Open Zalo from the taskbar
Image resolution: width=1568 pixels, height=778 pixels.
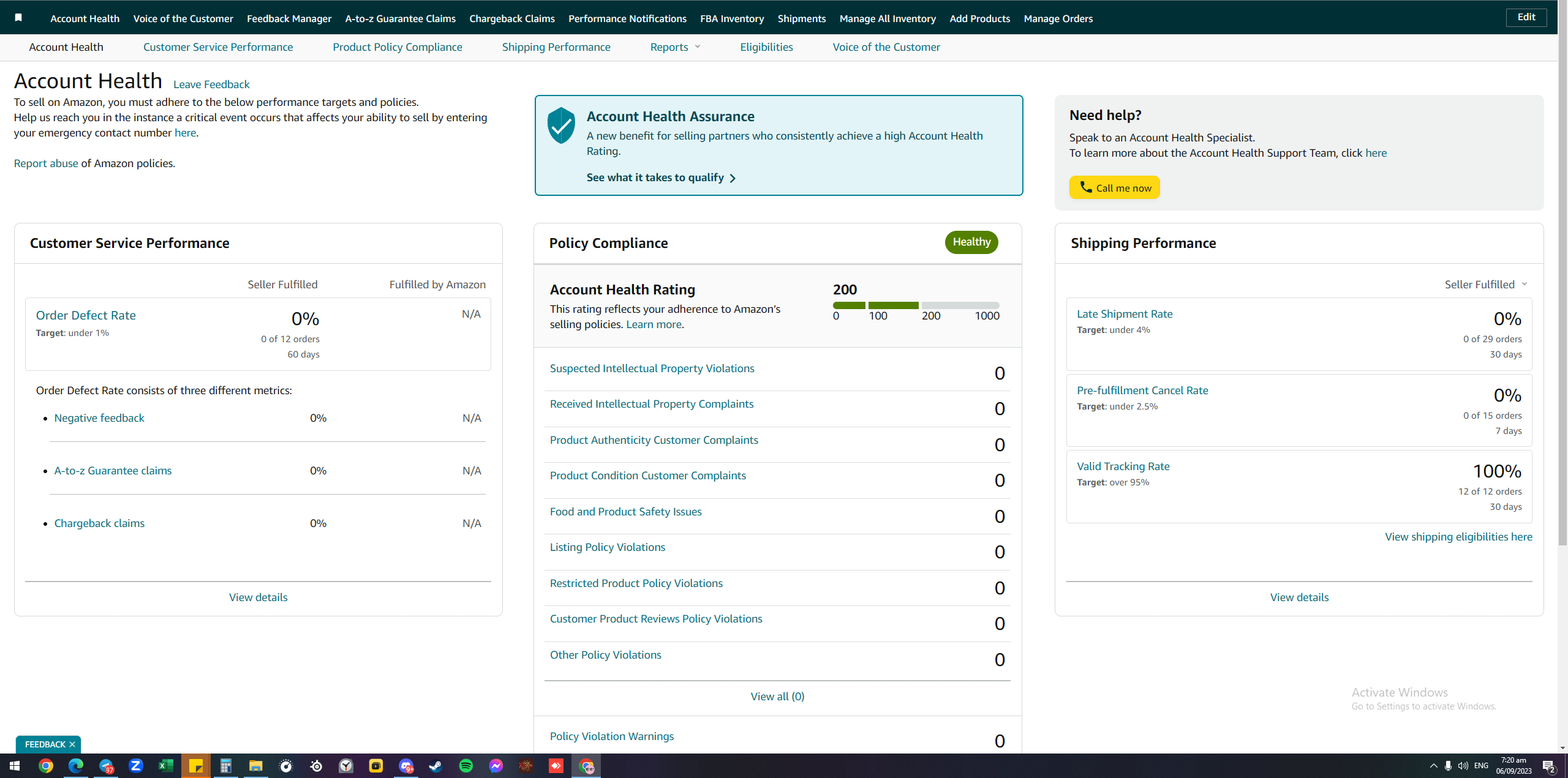click(136, 766)
